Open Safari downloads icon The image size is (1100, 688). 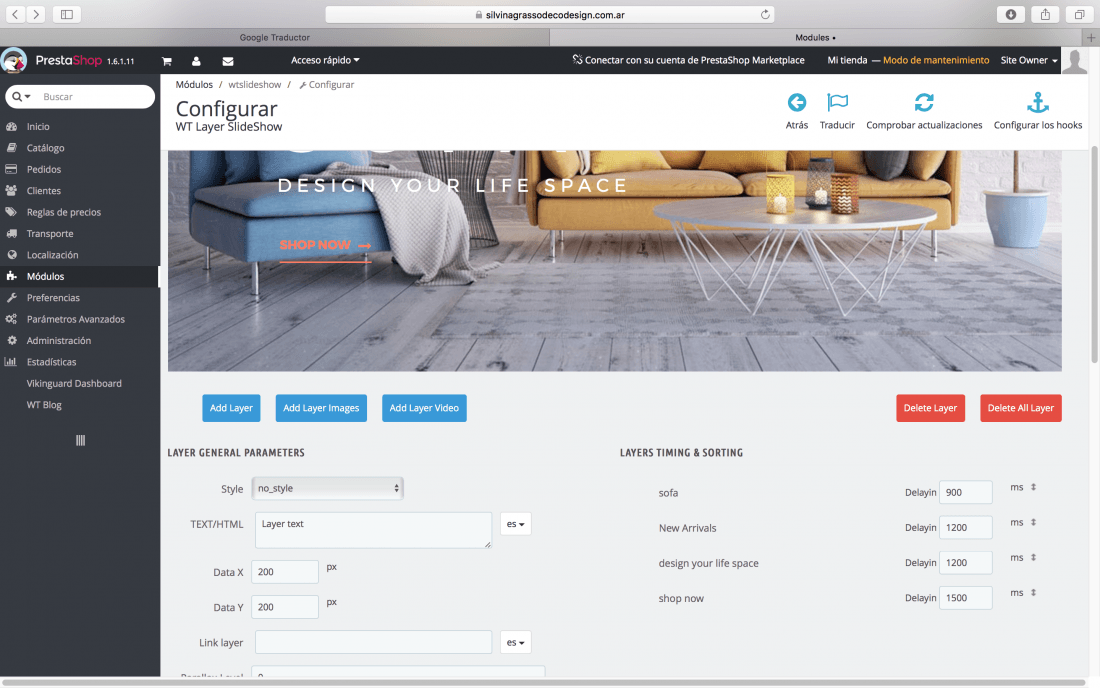click(x=1011, y=14)
